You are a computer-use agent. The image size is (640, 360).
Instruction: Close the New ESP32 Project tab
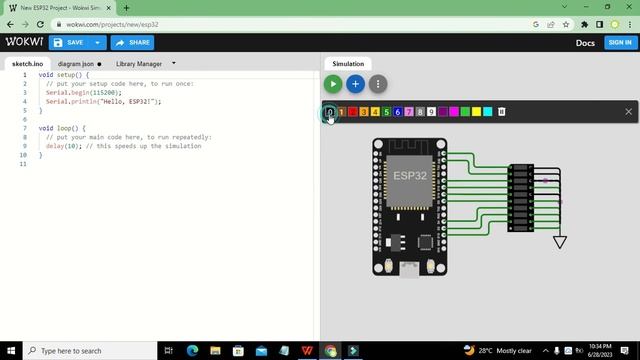coord(109,8)
